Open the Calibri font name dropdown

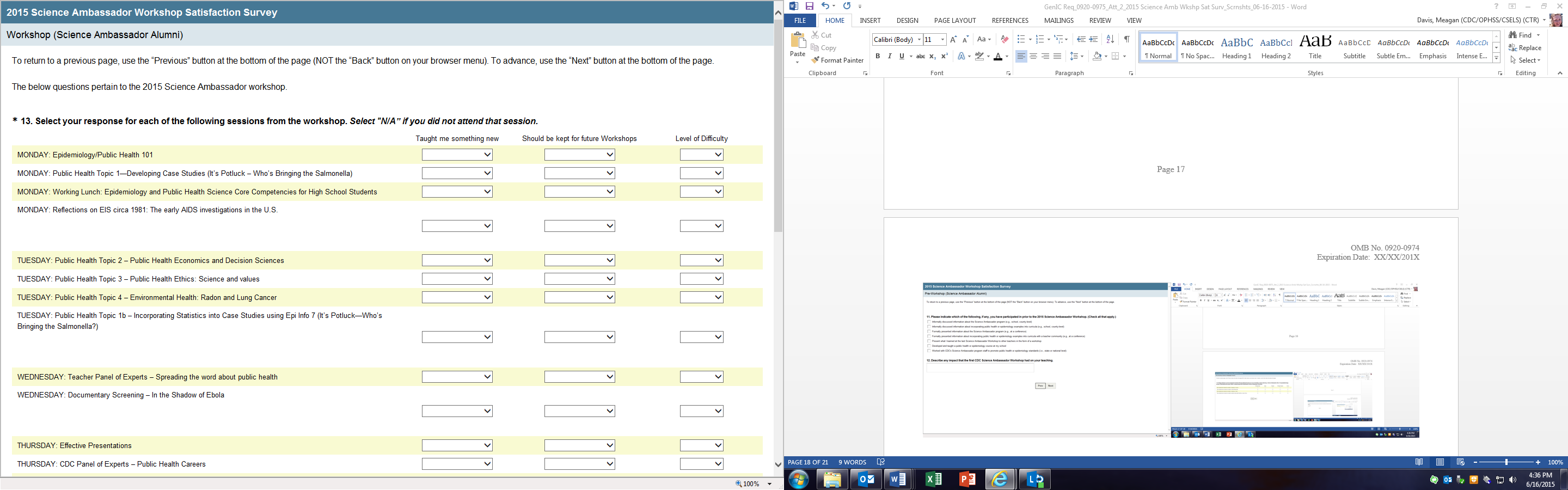[919, 40]
